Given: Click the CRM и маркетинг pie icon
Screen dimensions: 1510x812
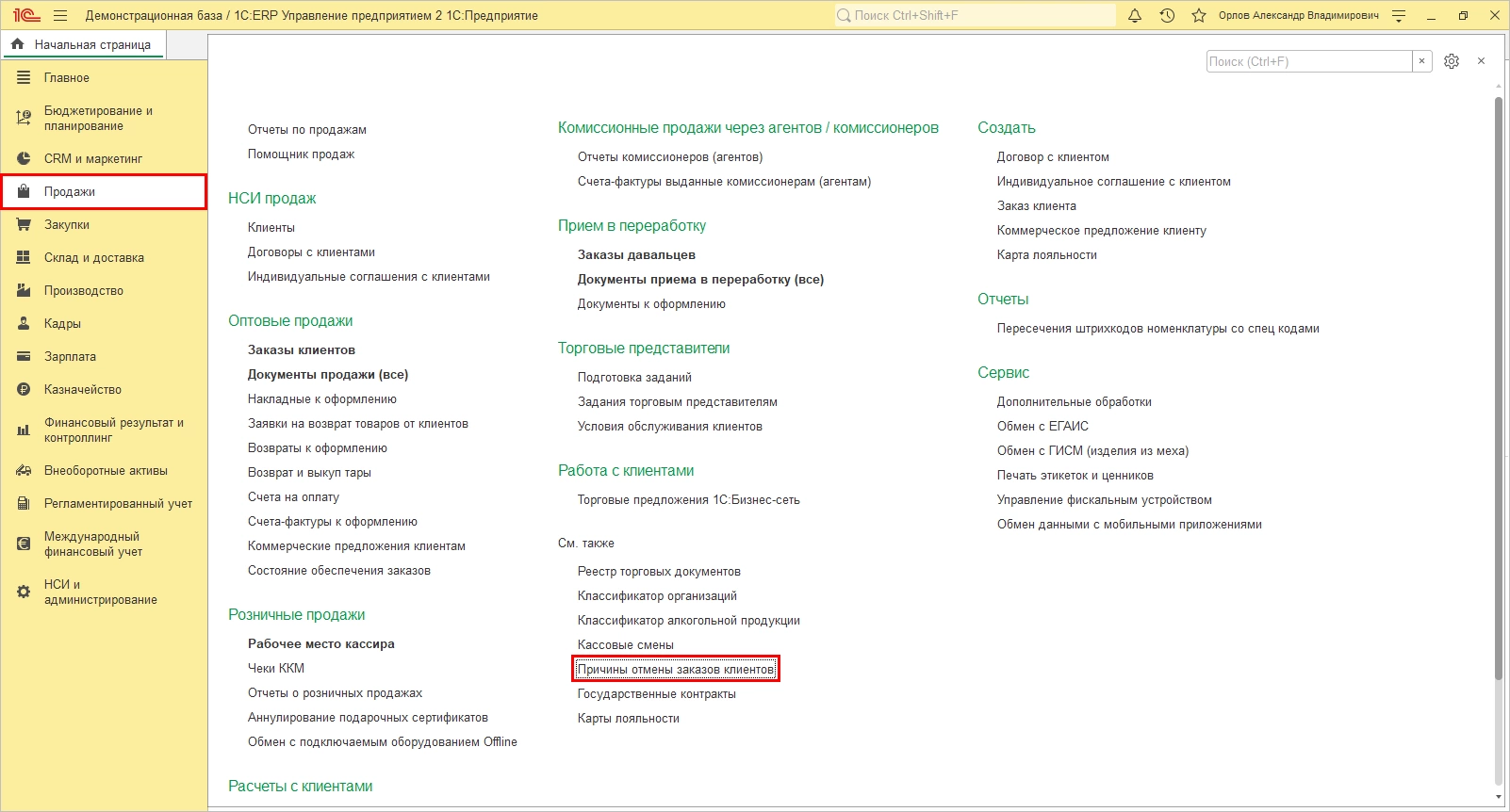Looking at the screenshot, I should click(24, 158).
